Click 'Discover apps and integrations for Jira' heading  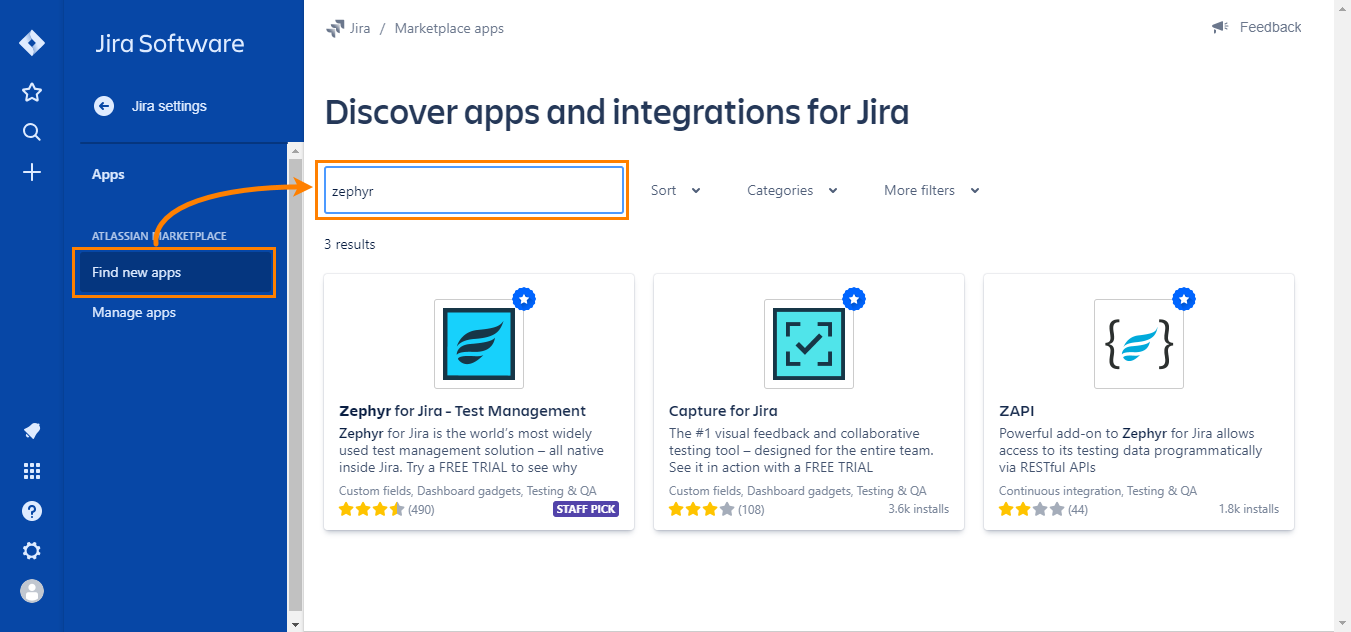(617, 112)
